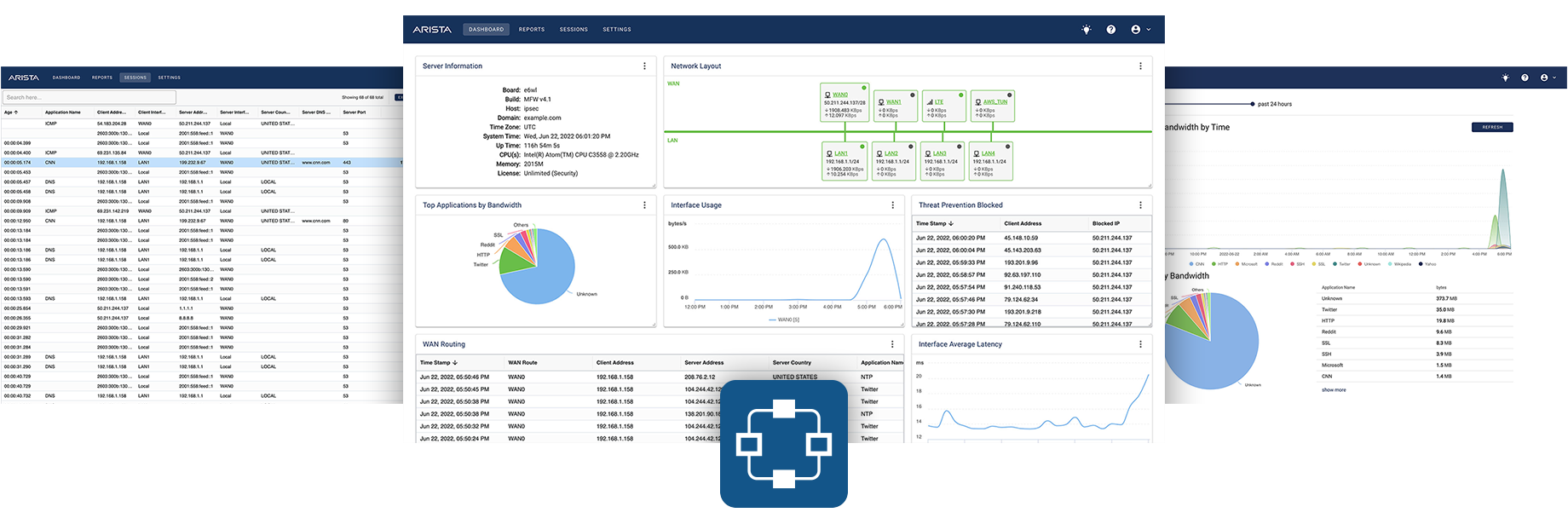Click the LTE signal bars icon

pos(930,101)
